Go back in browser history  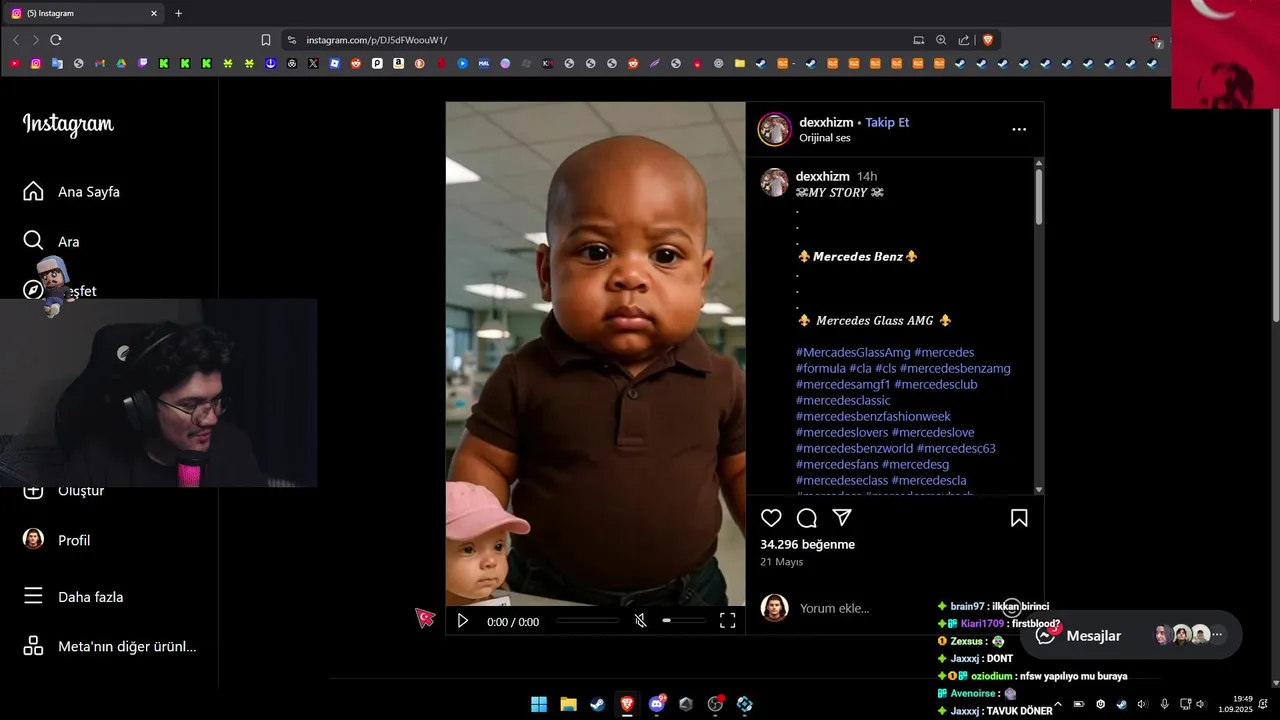[15, 40]
